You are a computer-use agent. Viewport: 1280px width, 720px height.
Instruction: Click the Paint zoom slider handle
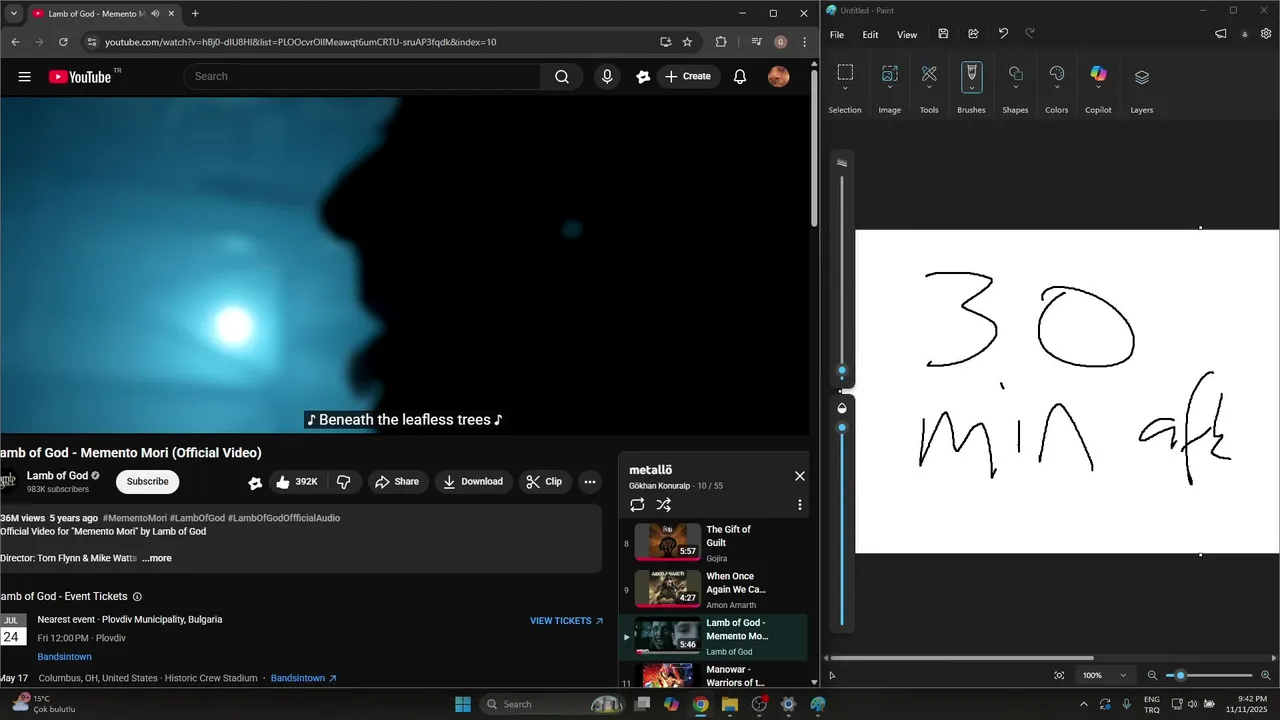click(x=1180, y=676)
